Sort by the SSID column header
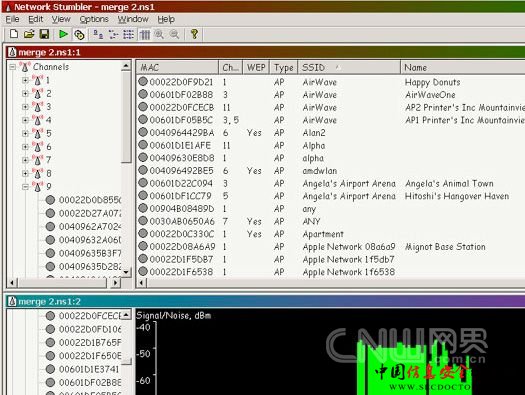Image resolution: width=525 pixels, height=395 pixels. (x=349, y=67)
